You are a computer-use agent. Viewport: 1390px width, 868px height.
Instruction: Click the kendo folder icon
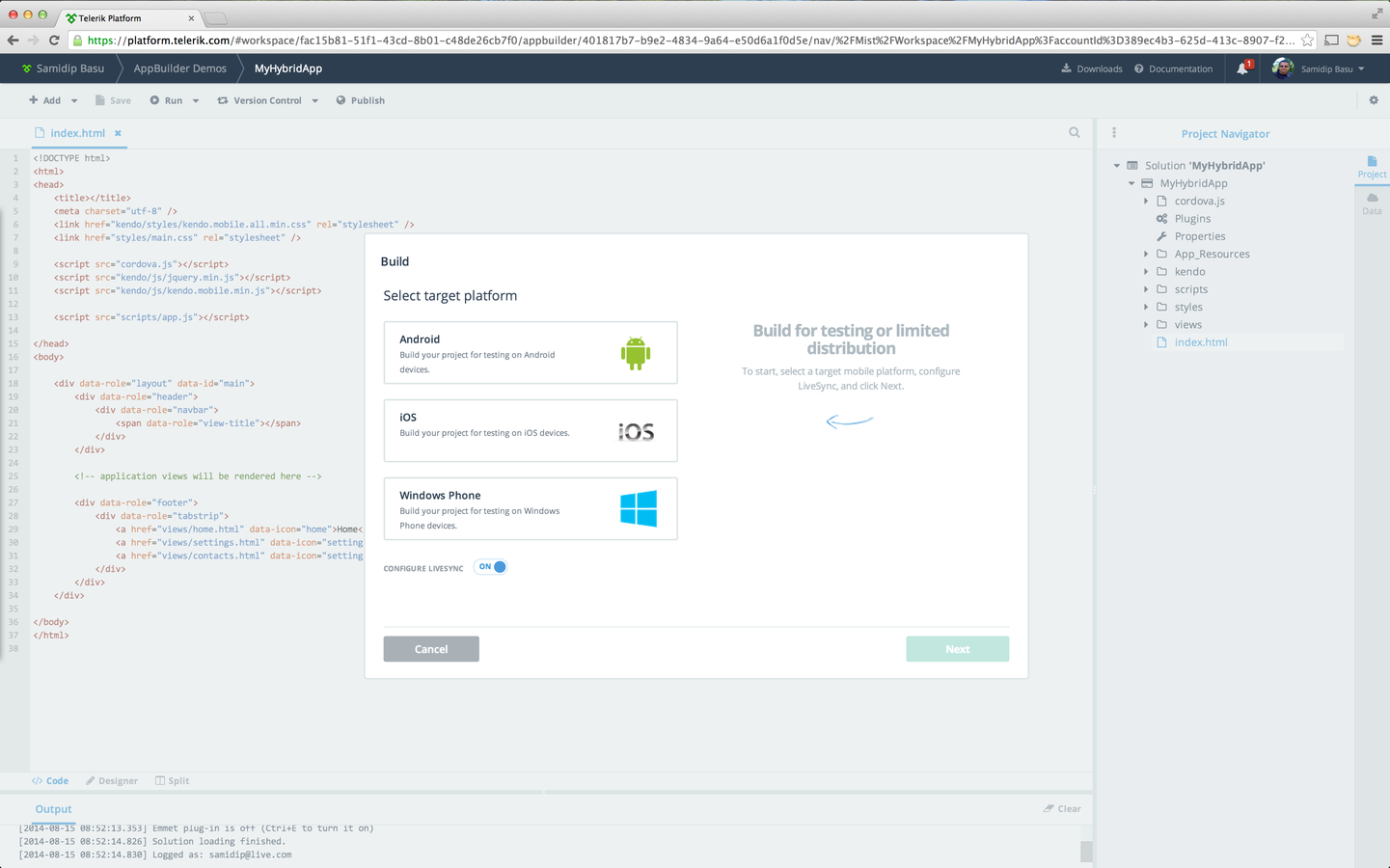[1161, 272]
